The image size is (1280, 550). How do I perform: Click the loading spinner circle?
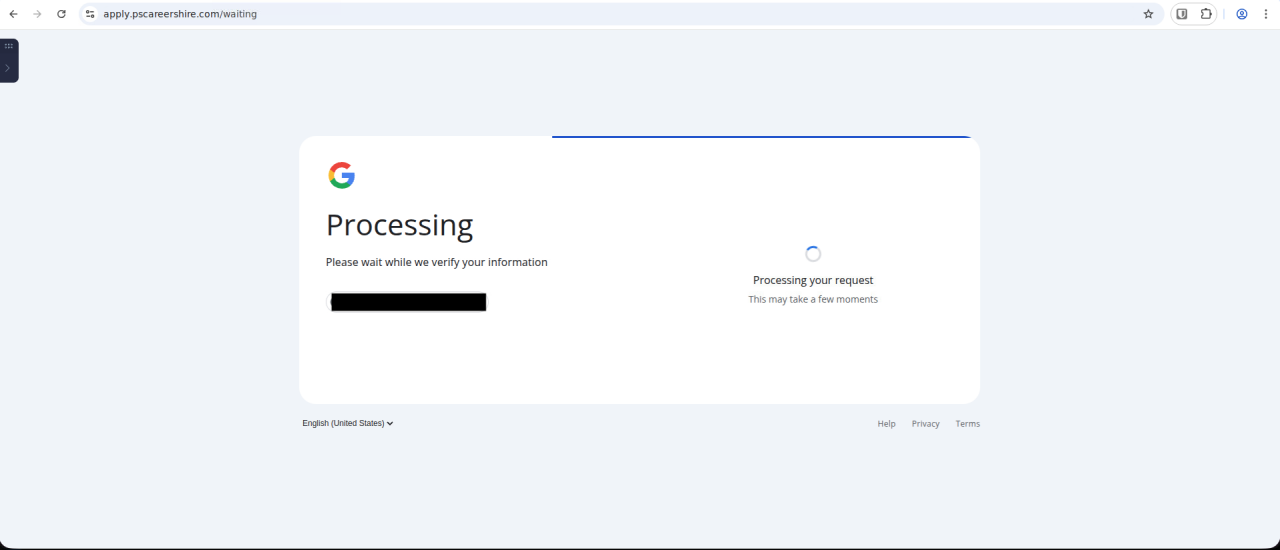pos(813,254)
